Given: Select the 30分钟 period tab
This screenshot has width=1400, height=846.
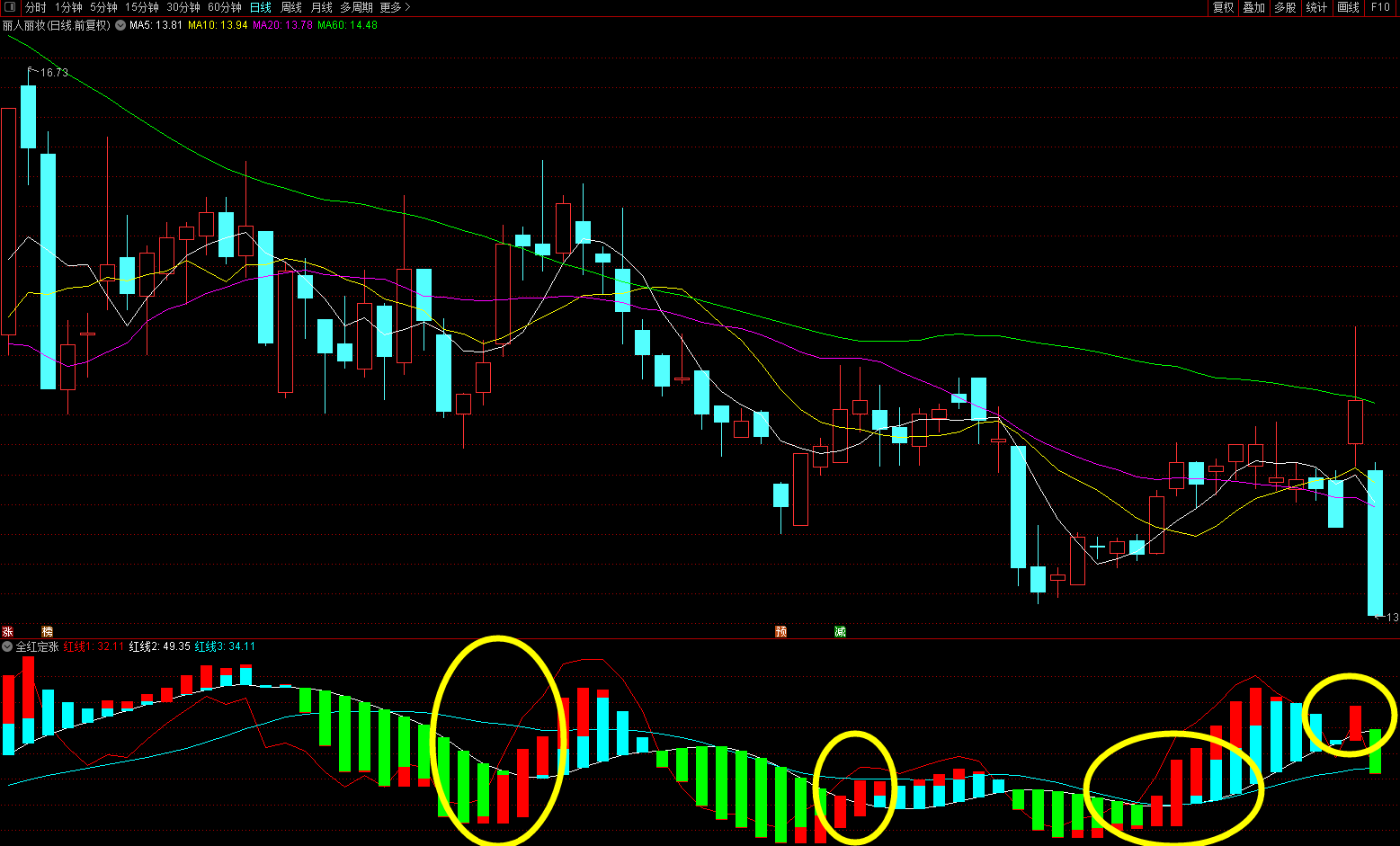Looking at the screenshot, I should [x=183, y=7].
